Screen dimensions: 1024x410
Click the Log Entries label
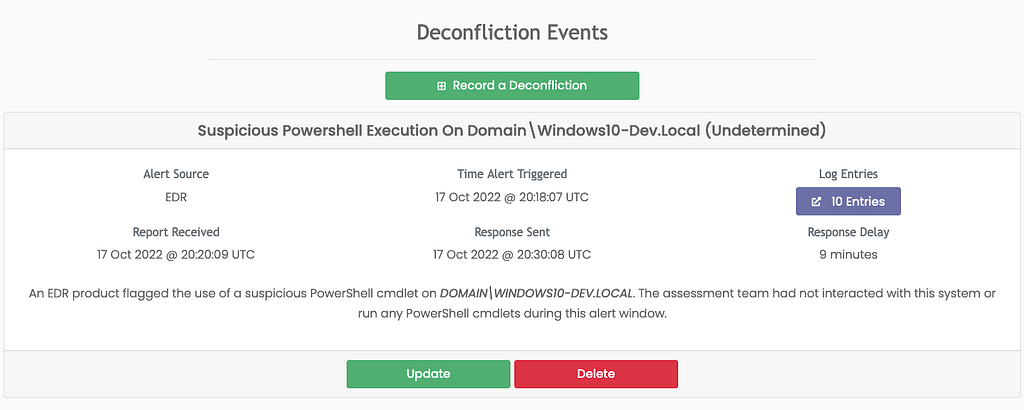(848, 174)
